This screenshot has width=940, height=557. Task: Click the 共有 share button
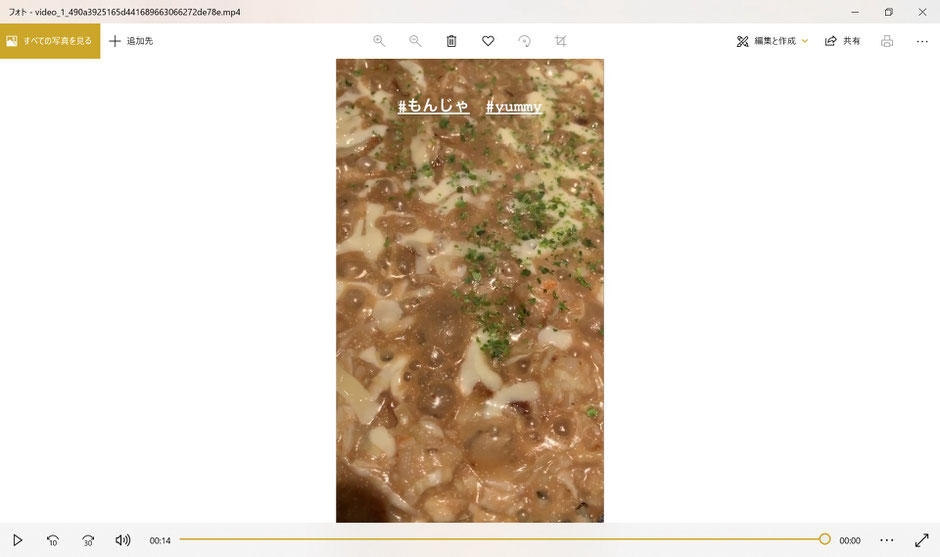click(x=842, y=41)
